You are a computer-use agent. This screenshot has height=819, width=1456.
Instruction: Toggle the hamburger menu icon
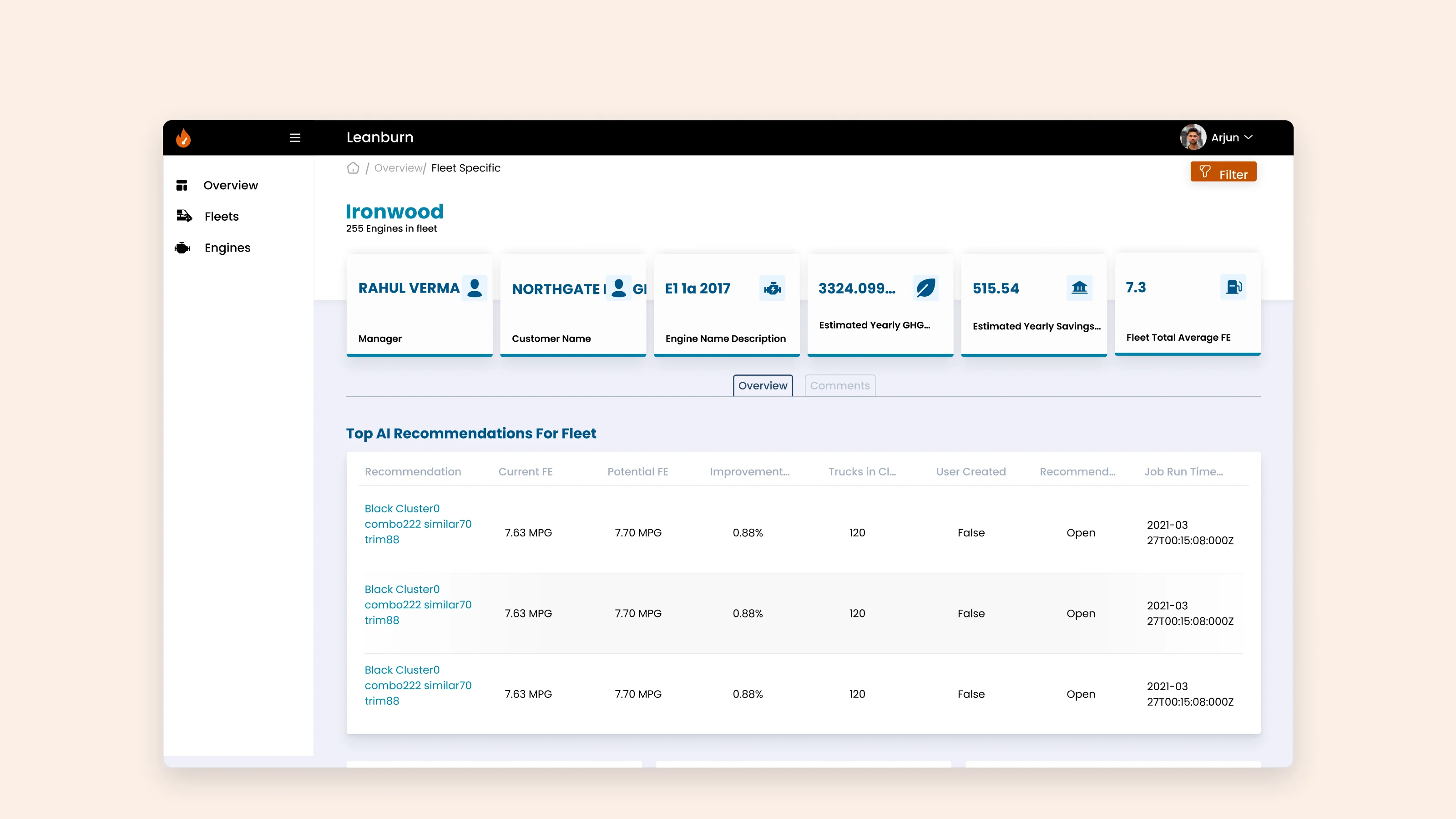point(294,137)
